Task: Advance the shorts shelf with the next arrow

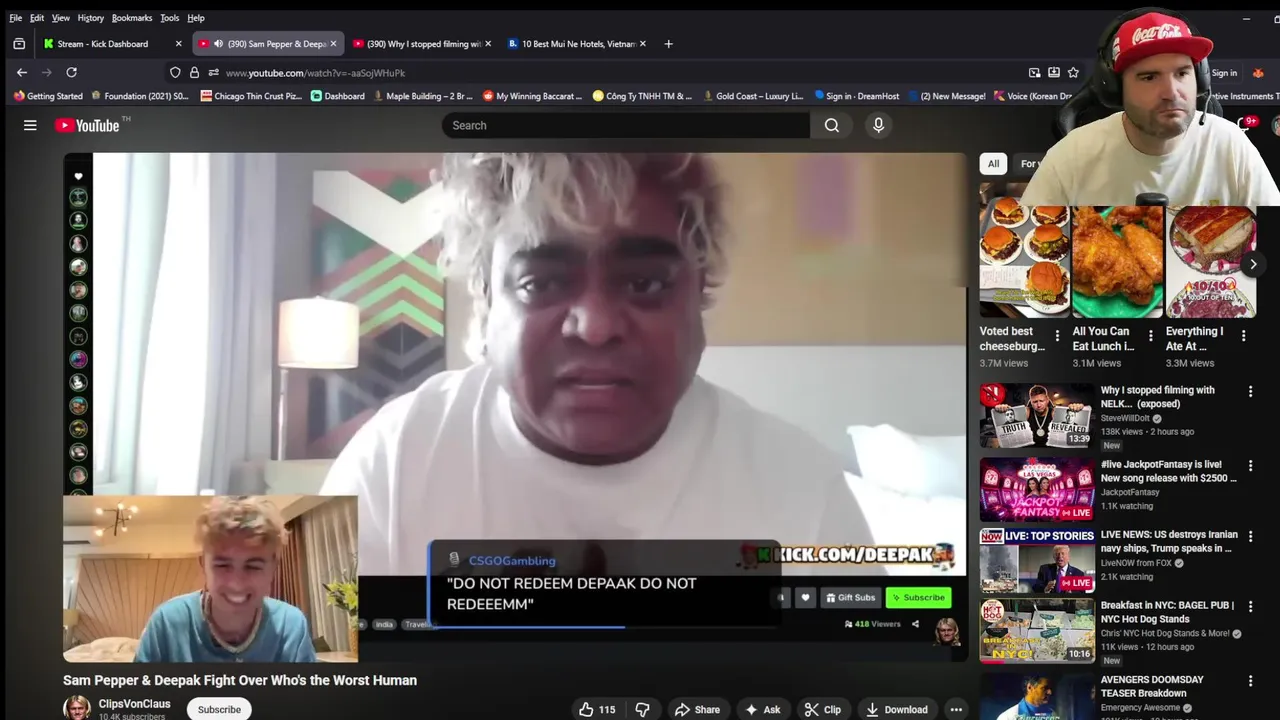Action: point(1252,264)
